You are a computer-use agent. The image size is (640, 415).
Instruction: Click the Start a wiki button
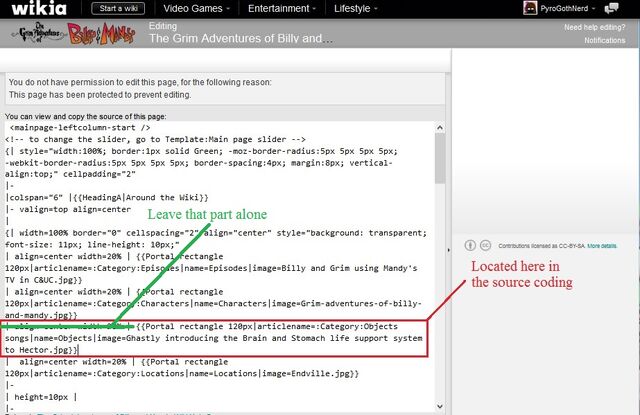(x=118, y=8)
